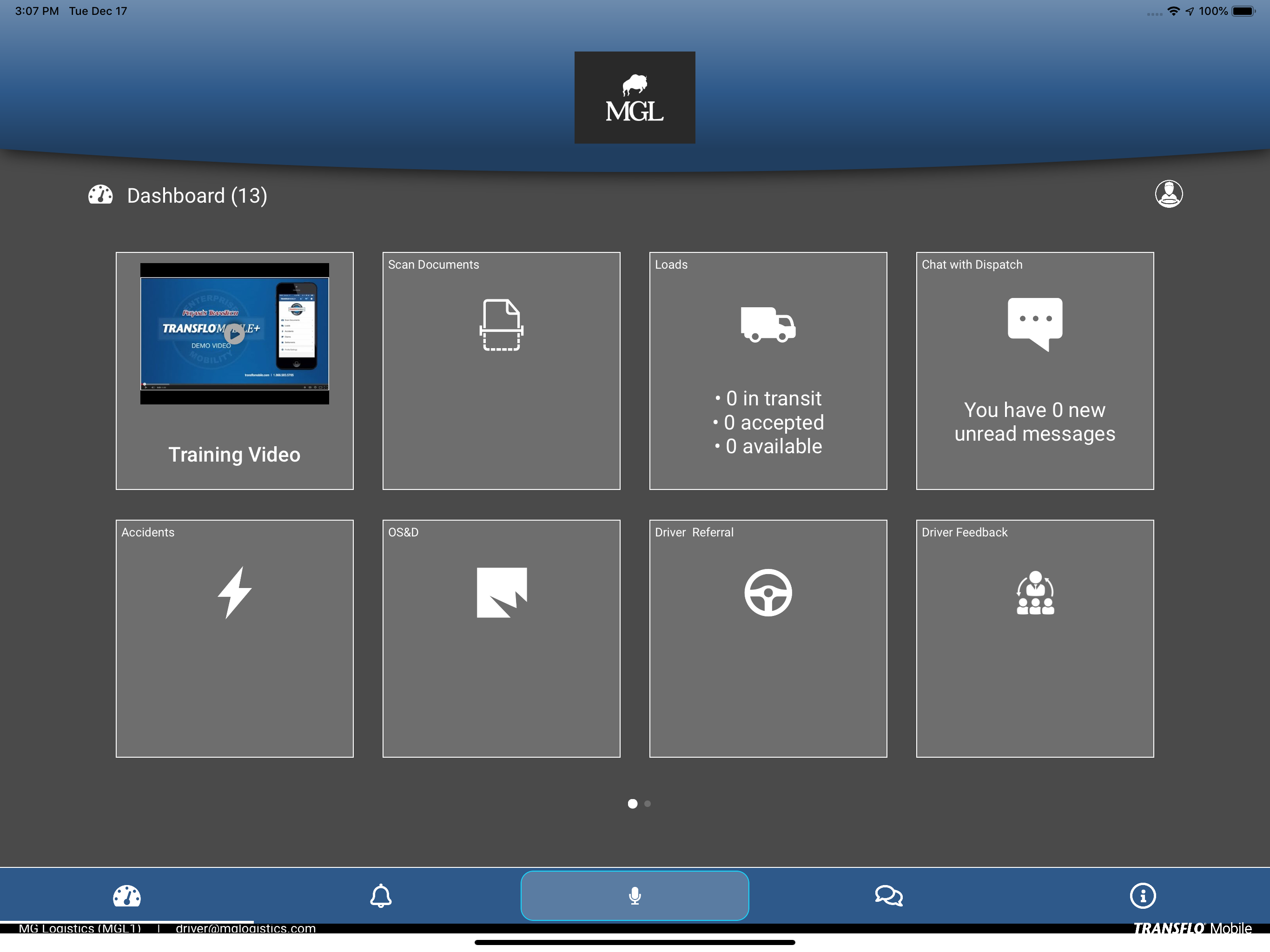Tap the Chat with Dispatch bubble icon
Screen dimensions: 1270x952
click(1035, 324)
